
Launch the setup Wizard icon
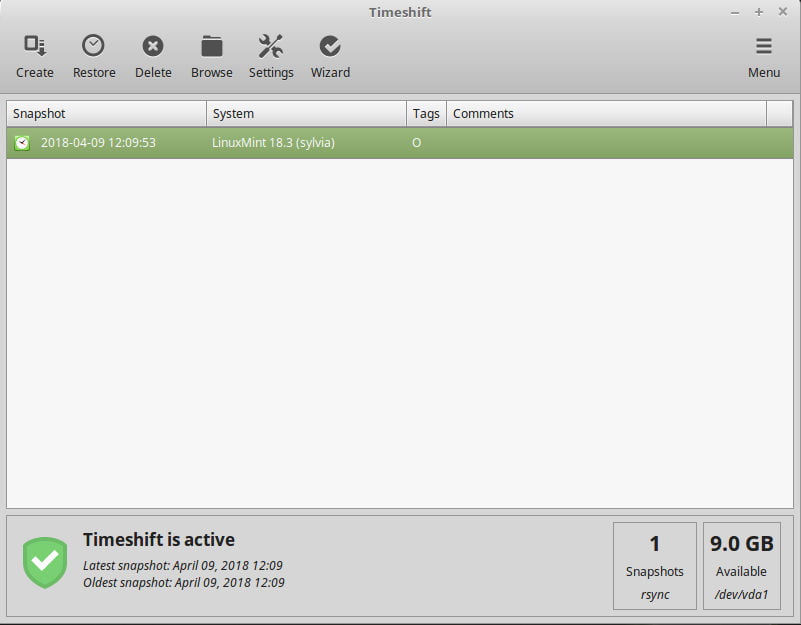pos(330,55)
